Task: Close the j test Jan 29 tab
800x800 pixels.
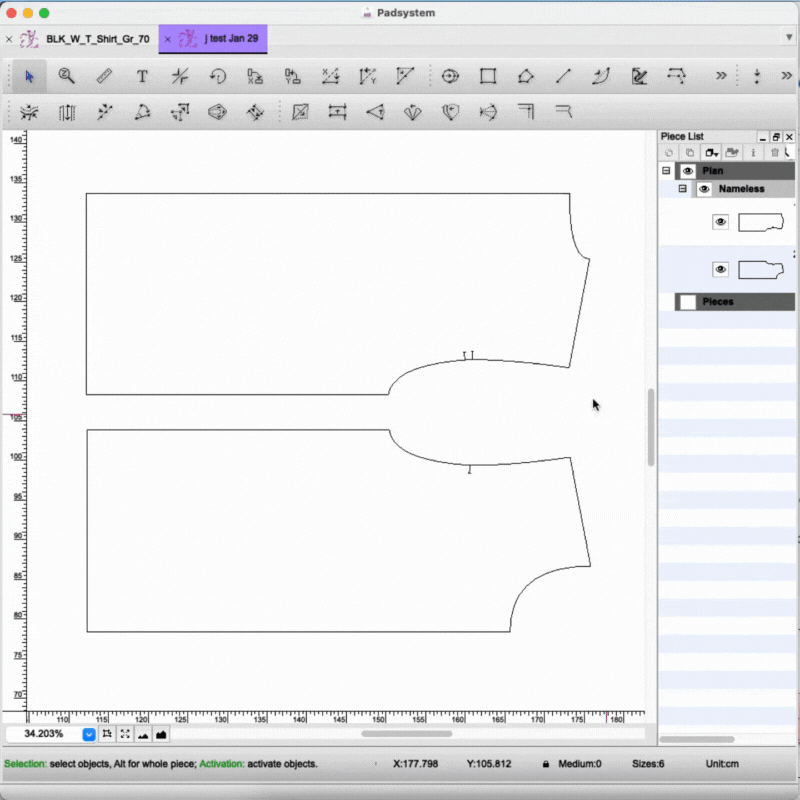Action: (x=167, y=39)
